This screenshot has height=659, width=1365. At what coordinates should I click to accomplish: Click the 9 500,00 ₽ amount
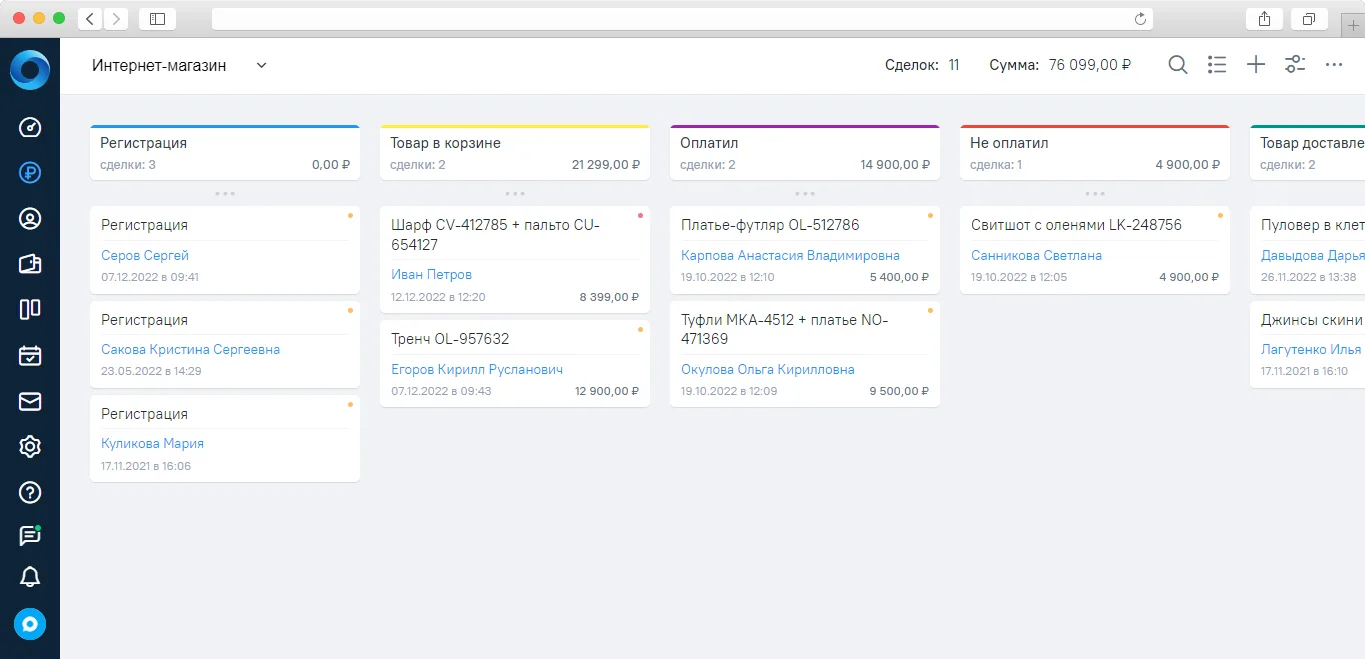point(900,391)
